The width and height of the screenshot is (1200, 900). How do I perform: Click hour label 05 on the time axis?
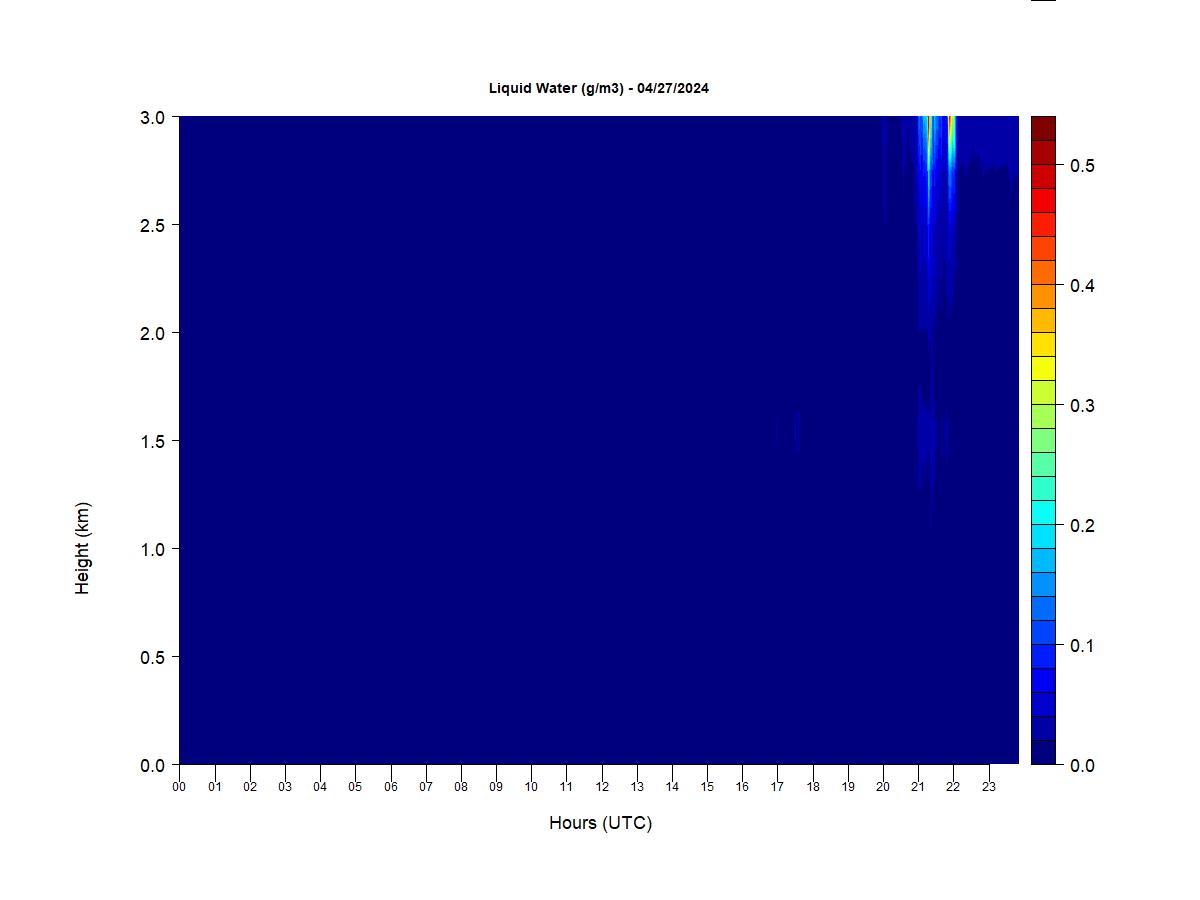pyautogui.click(x=355, y=787)
